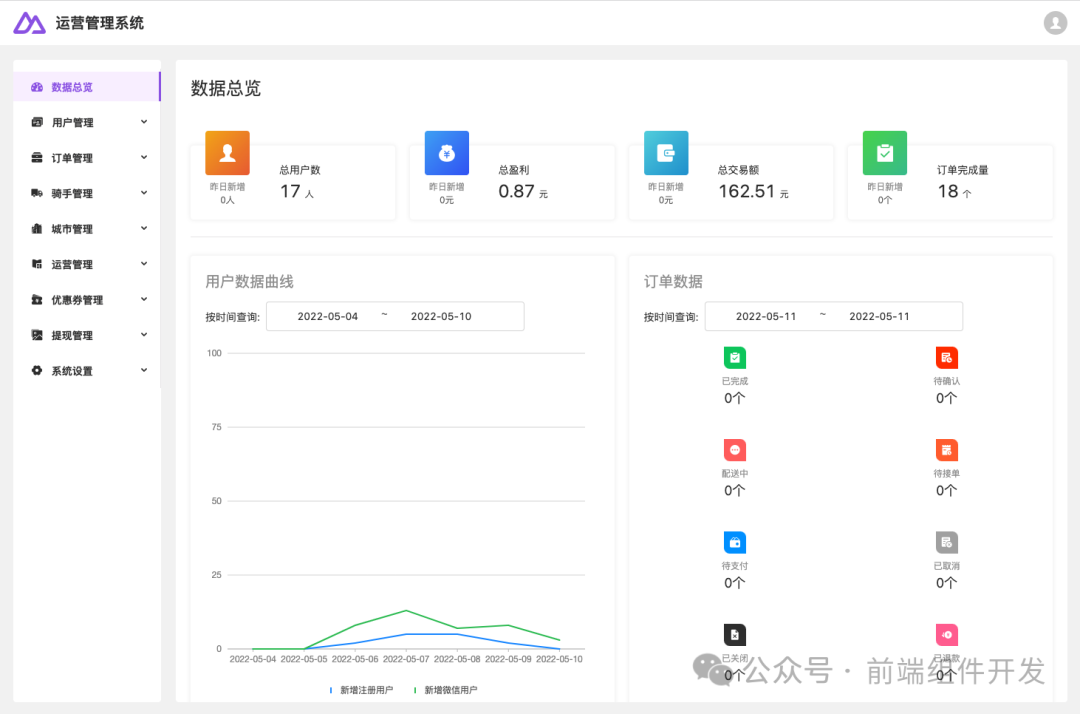Click the 订单完成量 checklist icon
The width and height of the screenshot is (1080, 714).
[885, 152]
